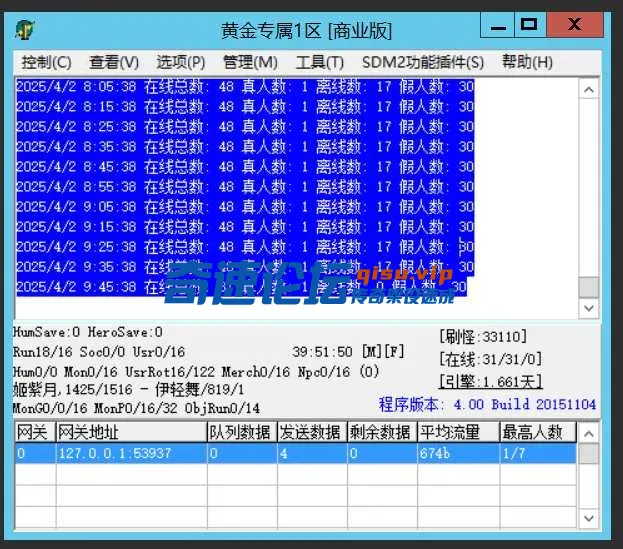Click the 程序版本 4.00 Build text

tap(487, 404)
